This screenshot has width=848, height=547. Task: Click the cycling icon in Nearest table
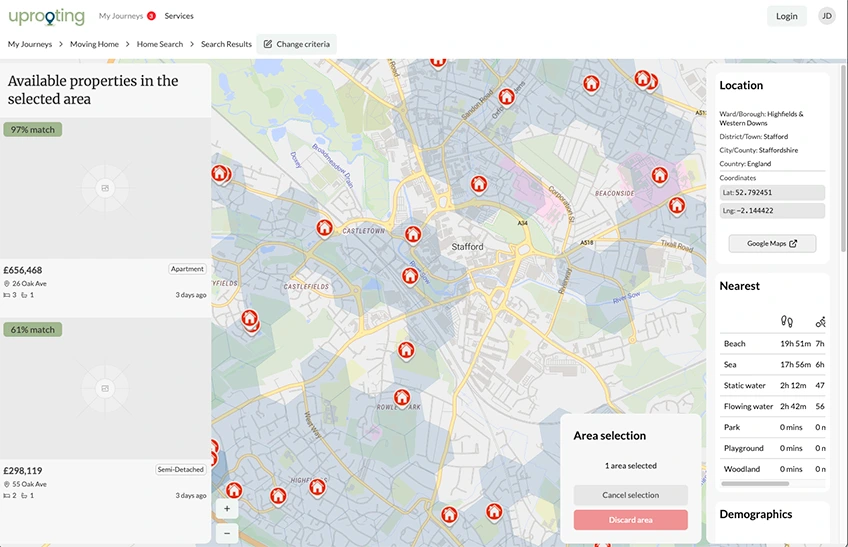(820, 321)
